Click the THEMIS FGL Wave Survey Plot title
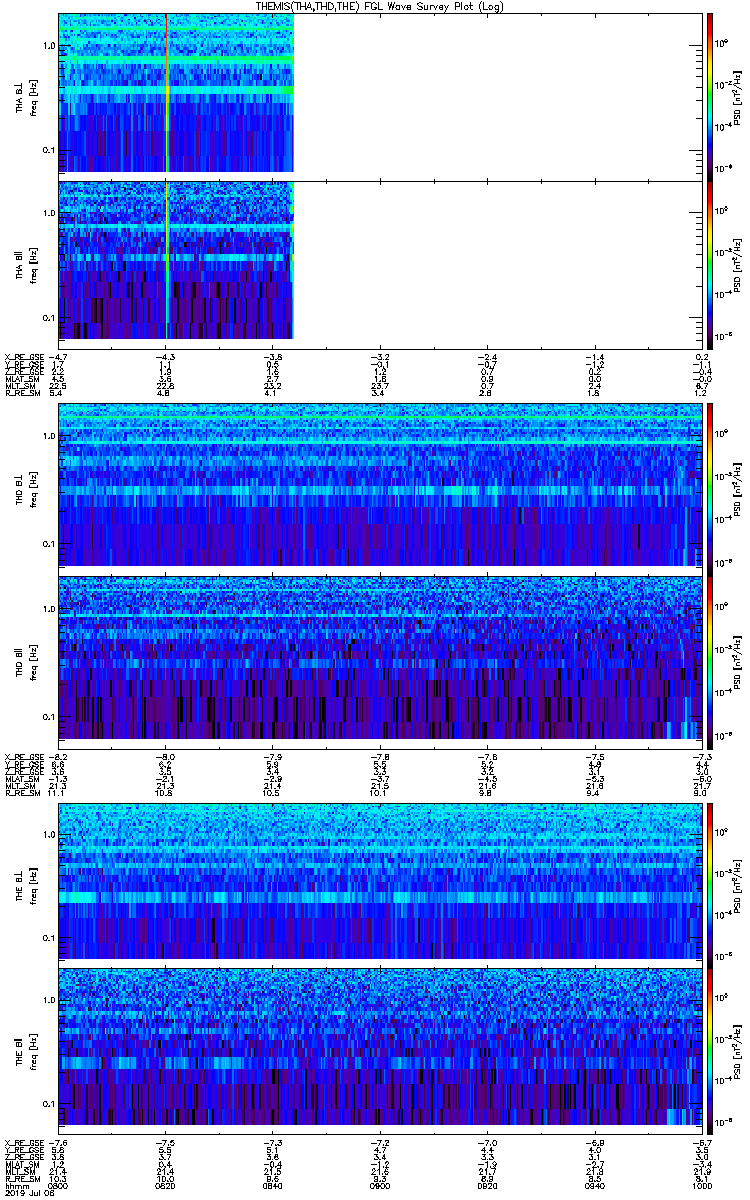Viewport: 750px width, 1200px height. 380,6
